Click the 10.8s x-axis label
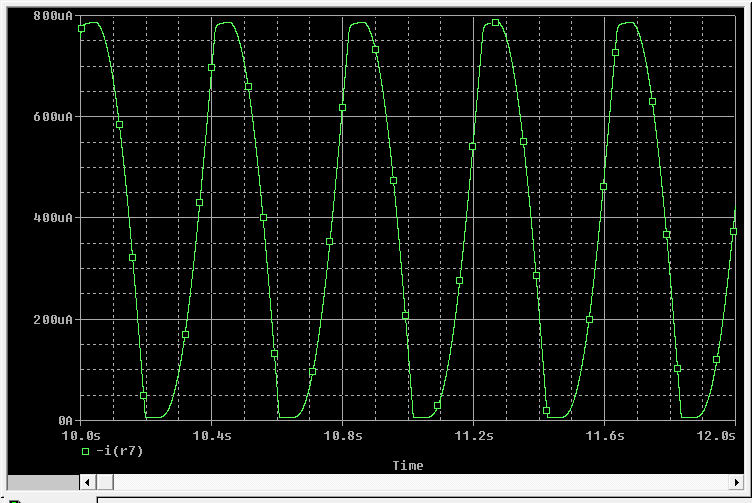Screen dimensions: 752x503 click(x=343, y=436)
